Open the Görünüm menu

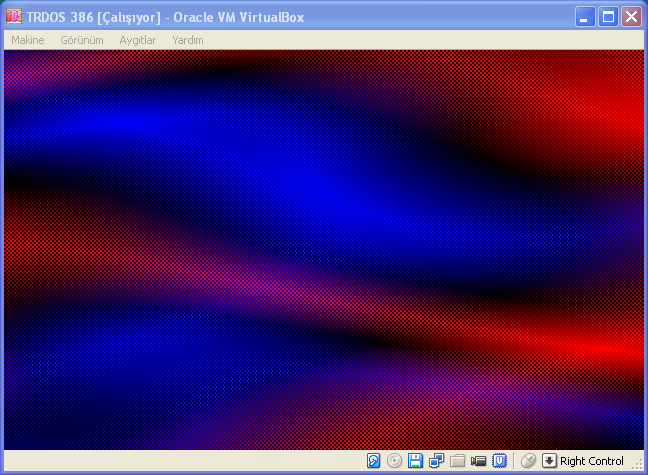coord(80,40)
